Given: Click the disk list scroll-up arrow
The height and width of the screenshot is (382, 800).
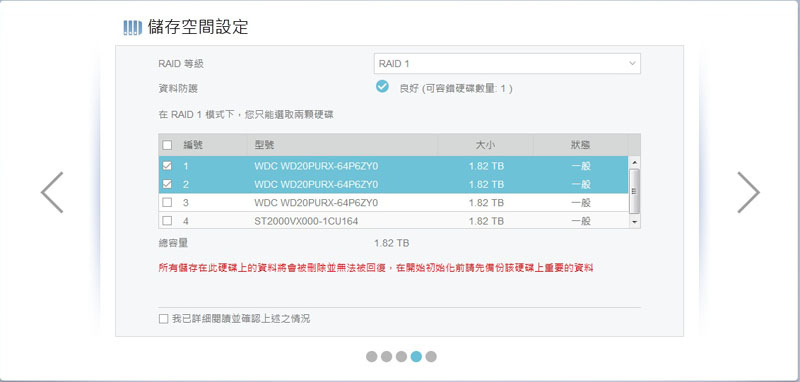Looking at the screenshot, I should pyautogui.click(x=634, y=163).
